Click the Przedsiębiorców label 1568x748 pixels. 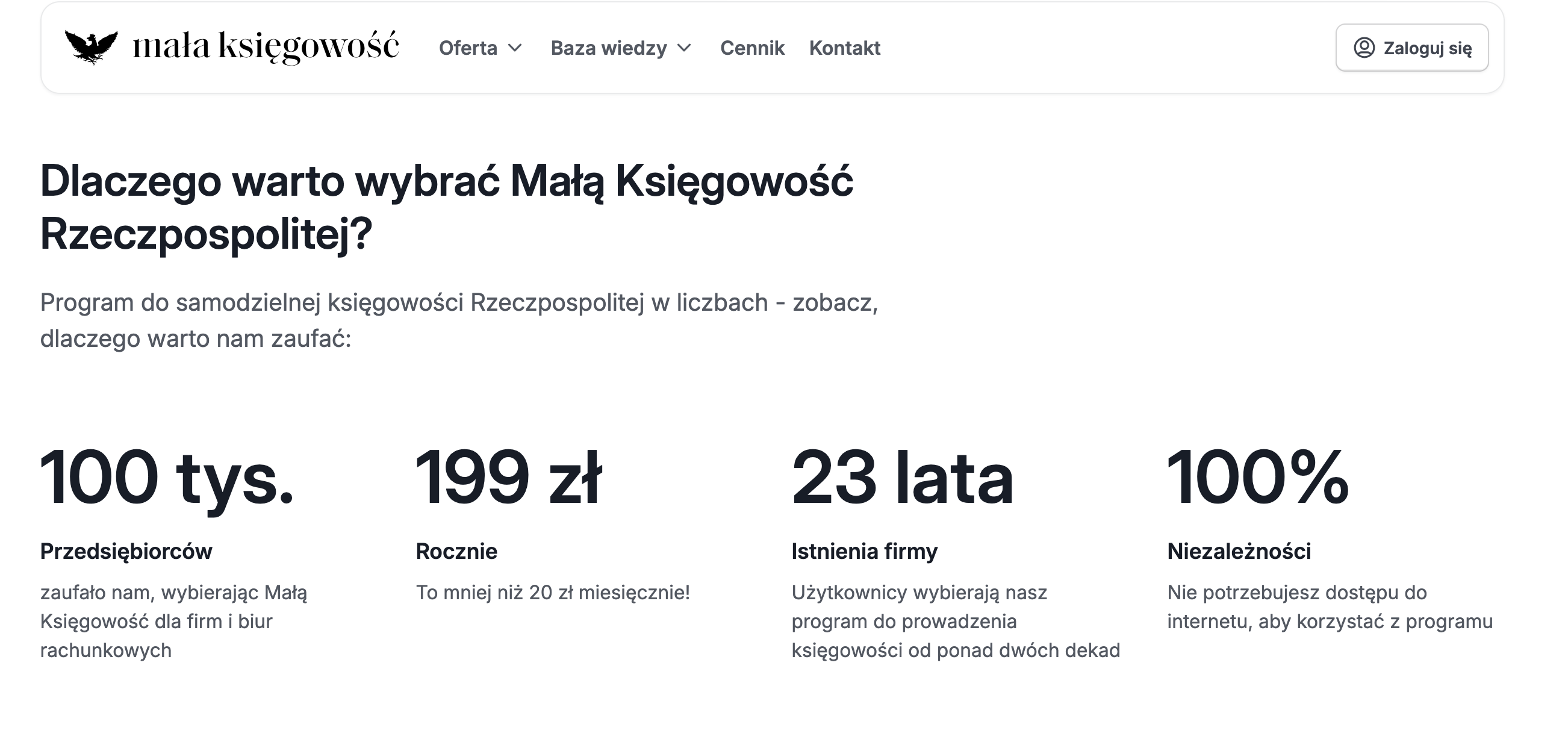pyautogui.click(x=126, y=552)
